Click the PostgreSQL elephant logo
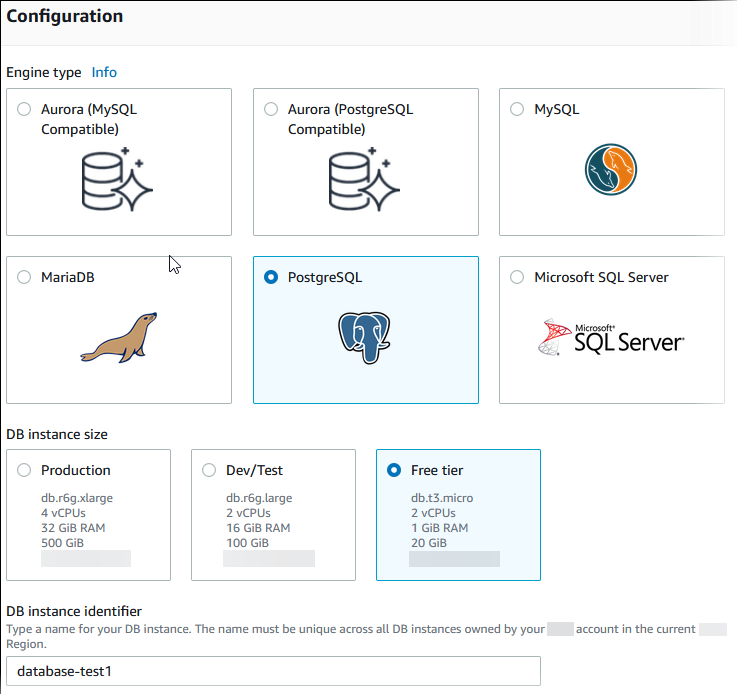This screenshot has width=737, height=694. [x=363, y=338]
